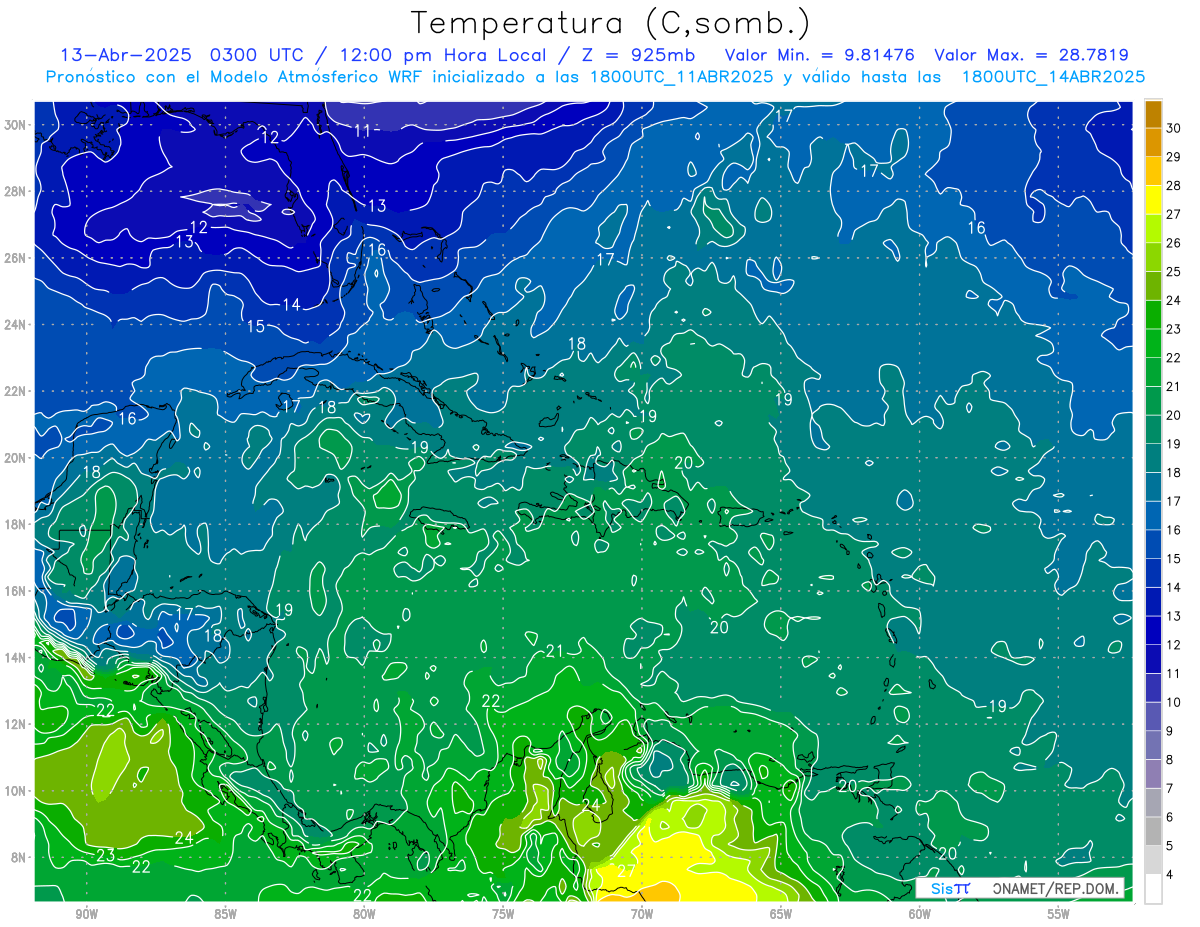The image size is (1200, 927).
Task: Click the 20N latitude axis label
Action: (17, 457)
